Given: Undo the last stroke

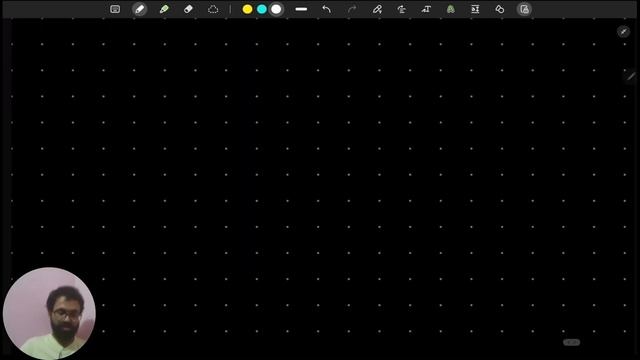Looking at the screenshot, I should click(x=326, y=9).
